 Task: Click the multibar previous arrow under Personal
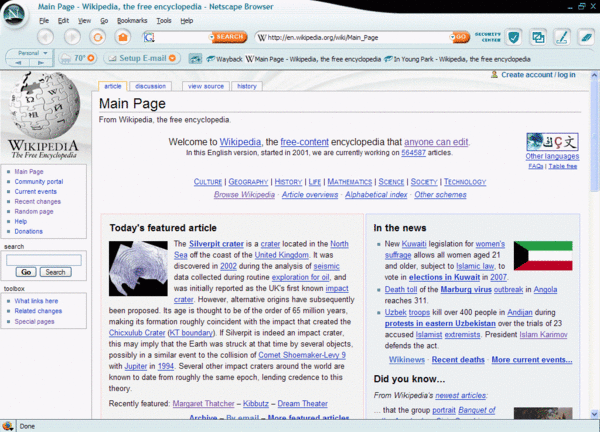[x=18, y=63]
